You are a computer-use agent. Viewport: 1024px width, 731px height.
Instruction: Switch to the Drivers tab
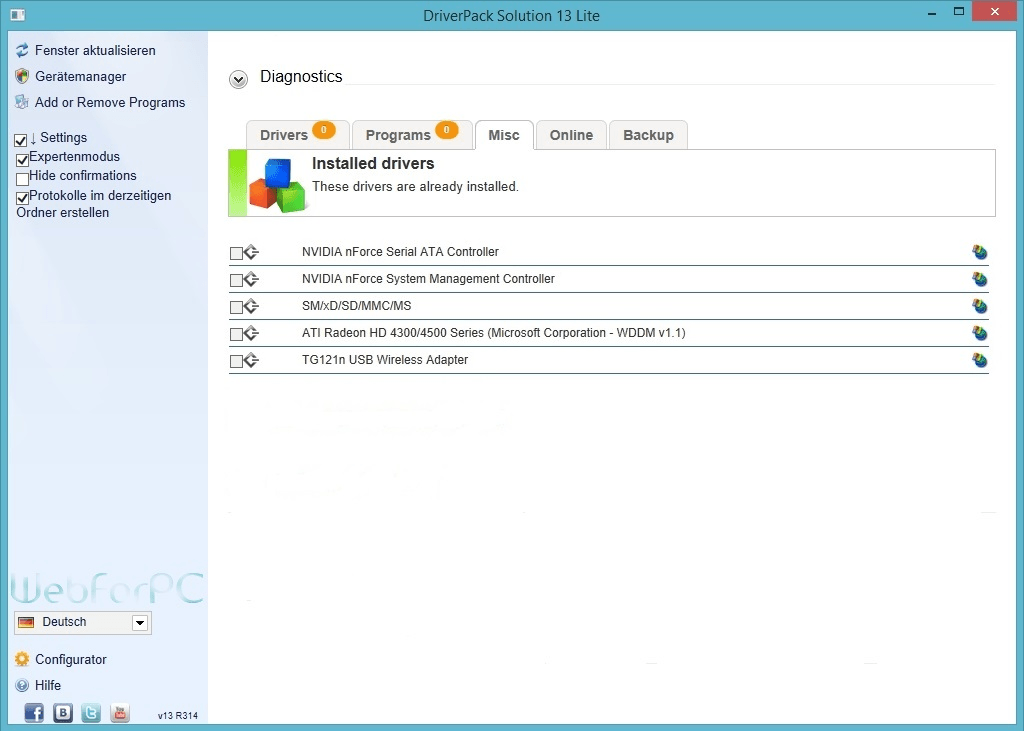[284, 135]
